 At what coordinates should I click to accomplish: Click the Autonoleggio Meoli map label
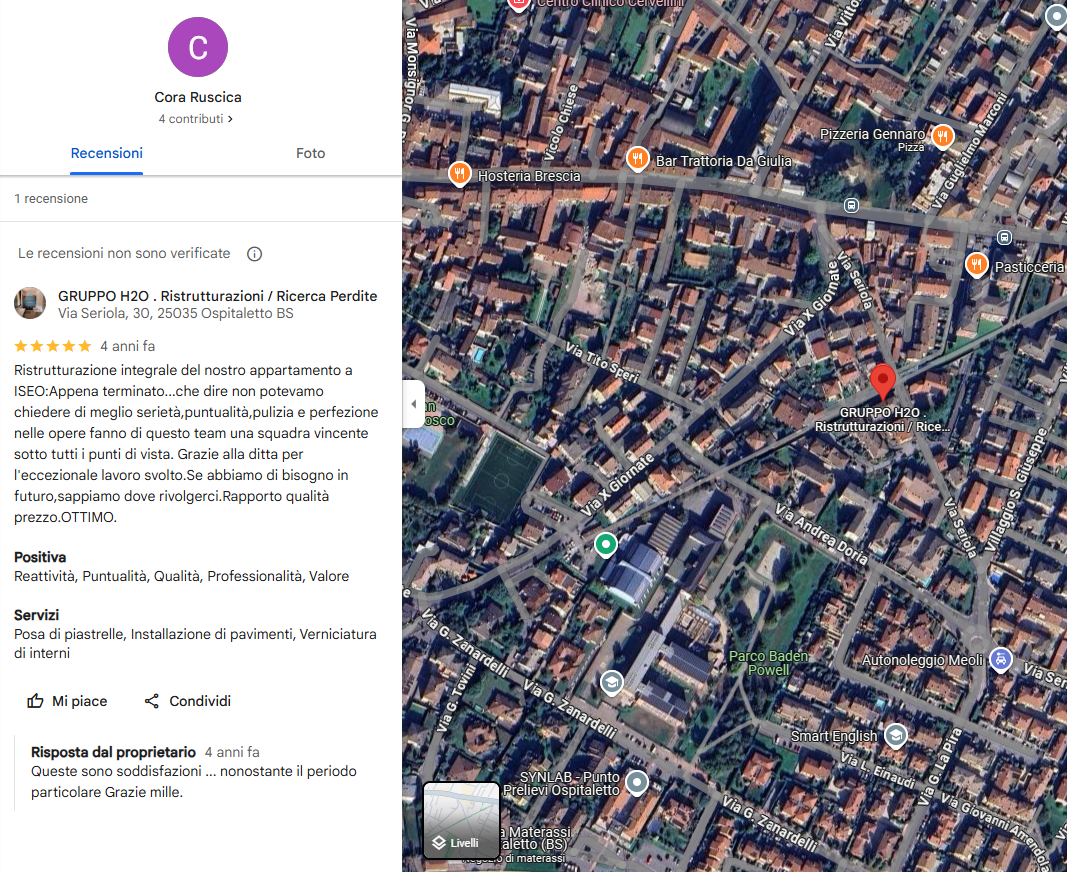tap(922, 660)
